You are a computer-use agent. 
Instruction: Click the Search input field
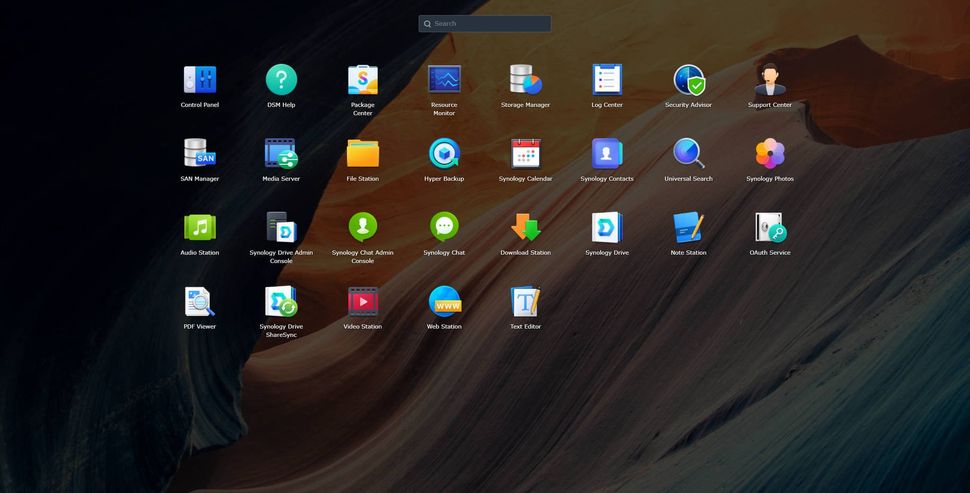coord(484,24)
